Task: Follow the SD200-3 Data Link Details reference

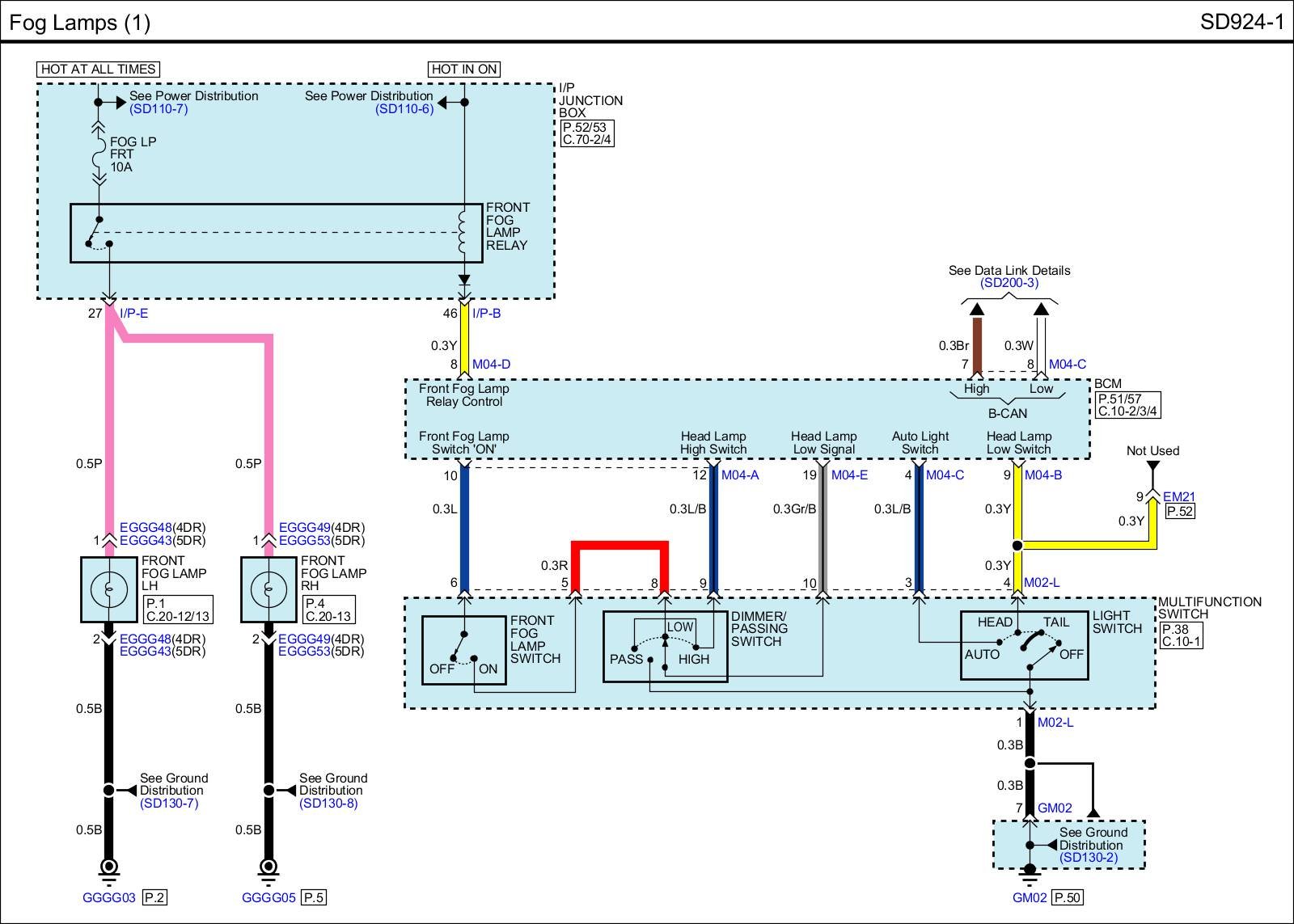Action: pyautogui.click(x=1009, y=283)
